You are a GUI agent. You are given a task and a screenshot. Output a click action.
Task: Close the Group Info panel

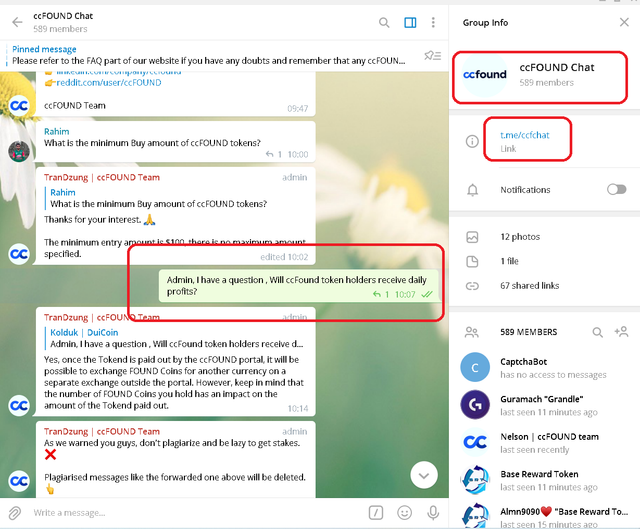tap(624, 22)
